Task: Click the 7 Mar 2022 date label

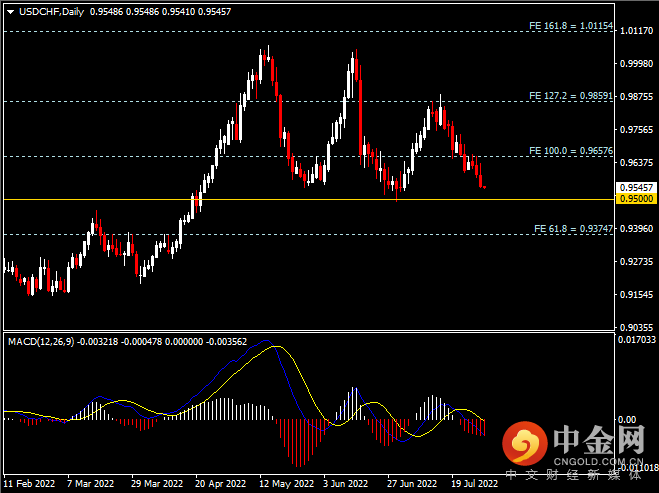Action: click(x=90, y=484)
